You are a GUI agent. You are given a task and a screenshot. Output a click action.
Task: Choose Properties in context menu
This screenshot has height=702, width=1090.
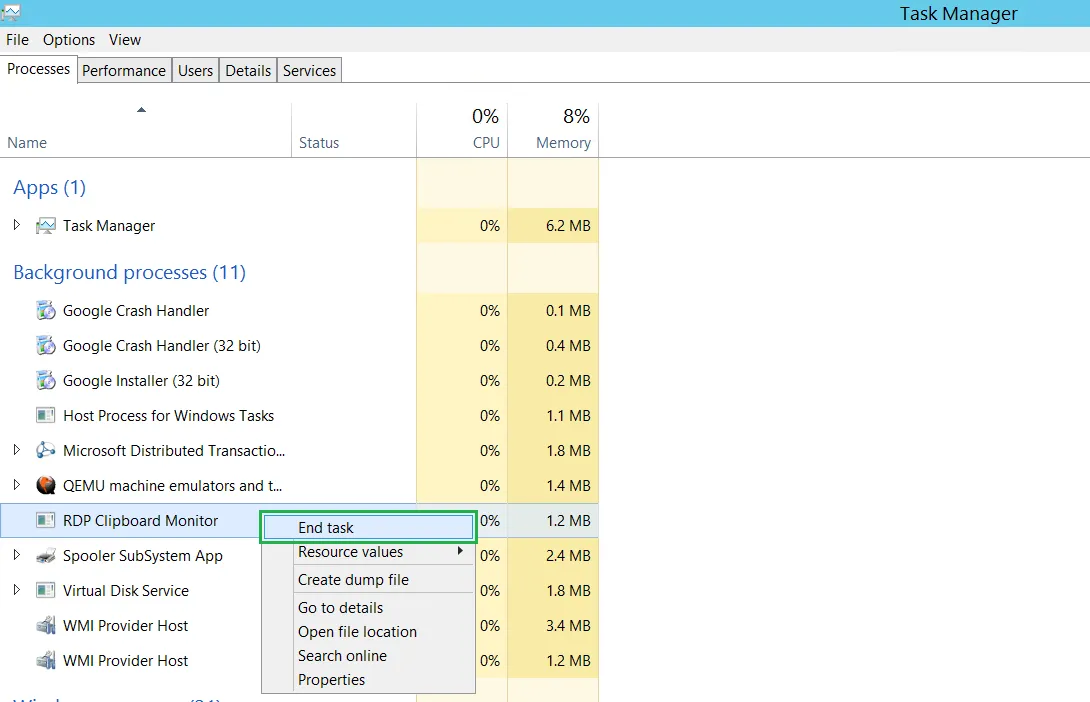(368, 680)
